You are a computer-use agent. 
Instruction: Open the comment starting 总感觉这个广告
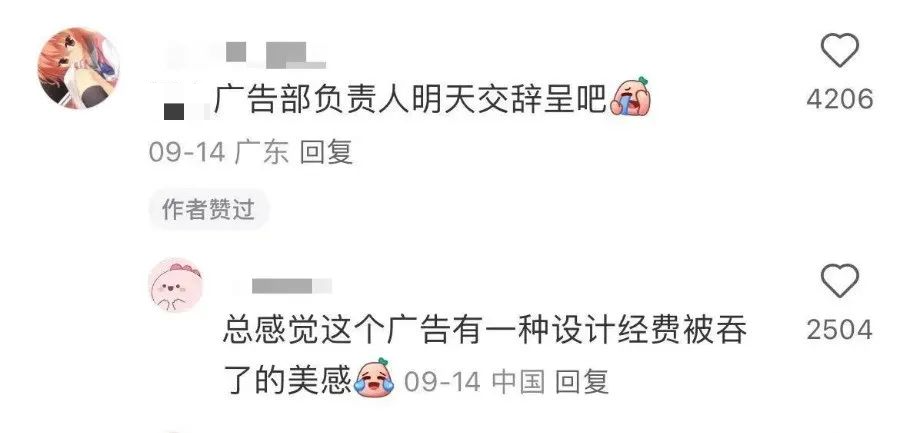click(x=485, y=330)
